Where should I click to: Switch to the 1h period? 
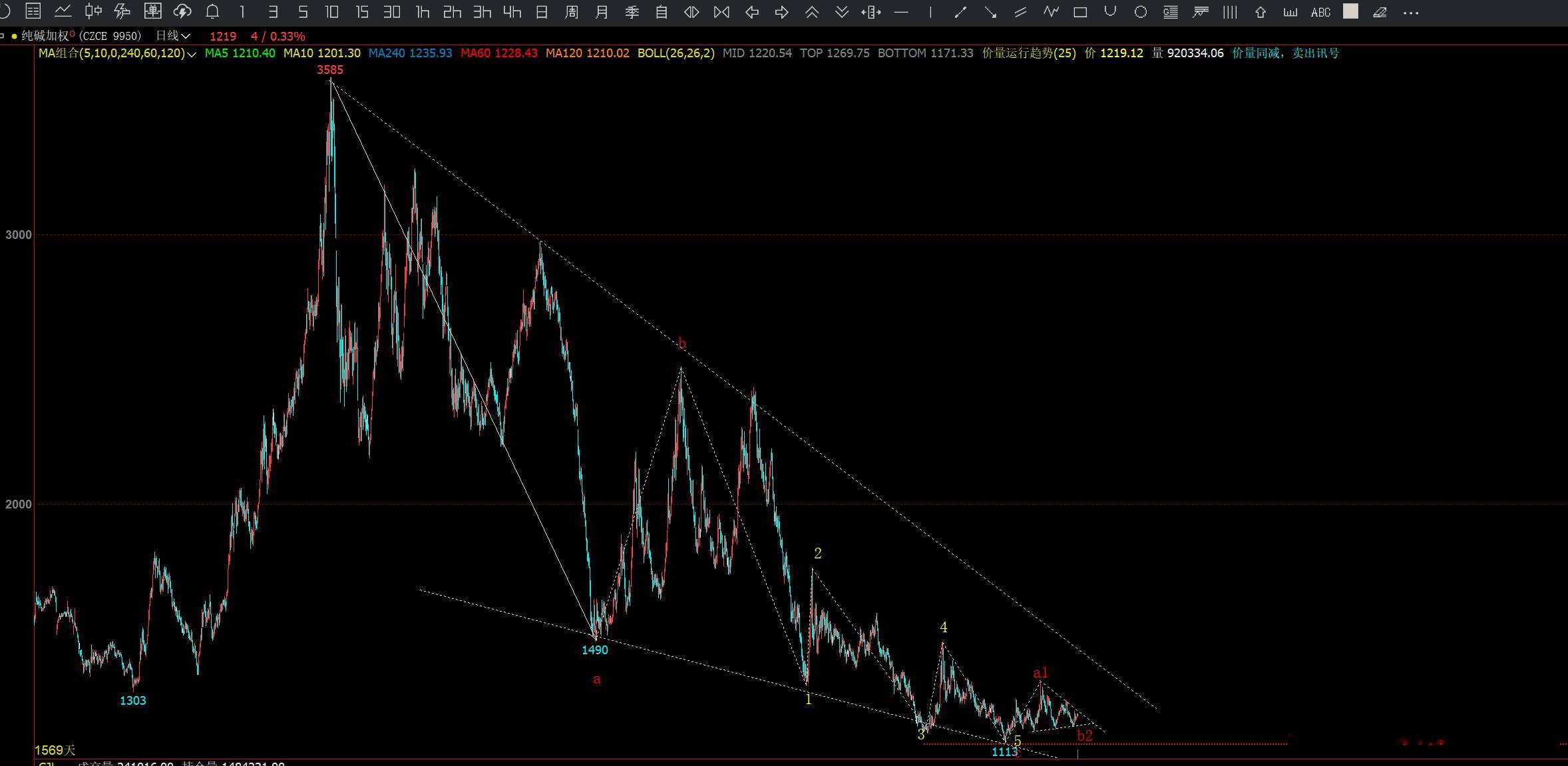point(422,12)
